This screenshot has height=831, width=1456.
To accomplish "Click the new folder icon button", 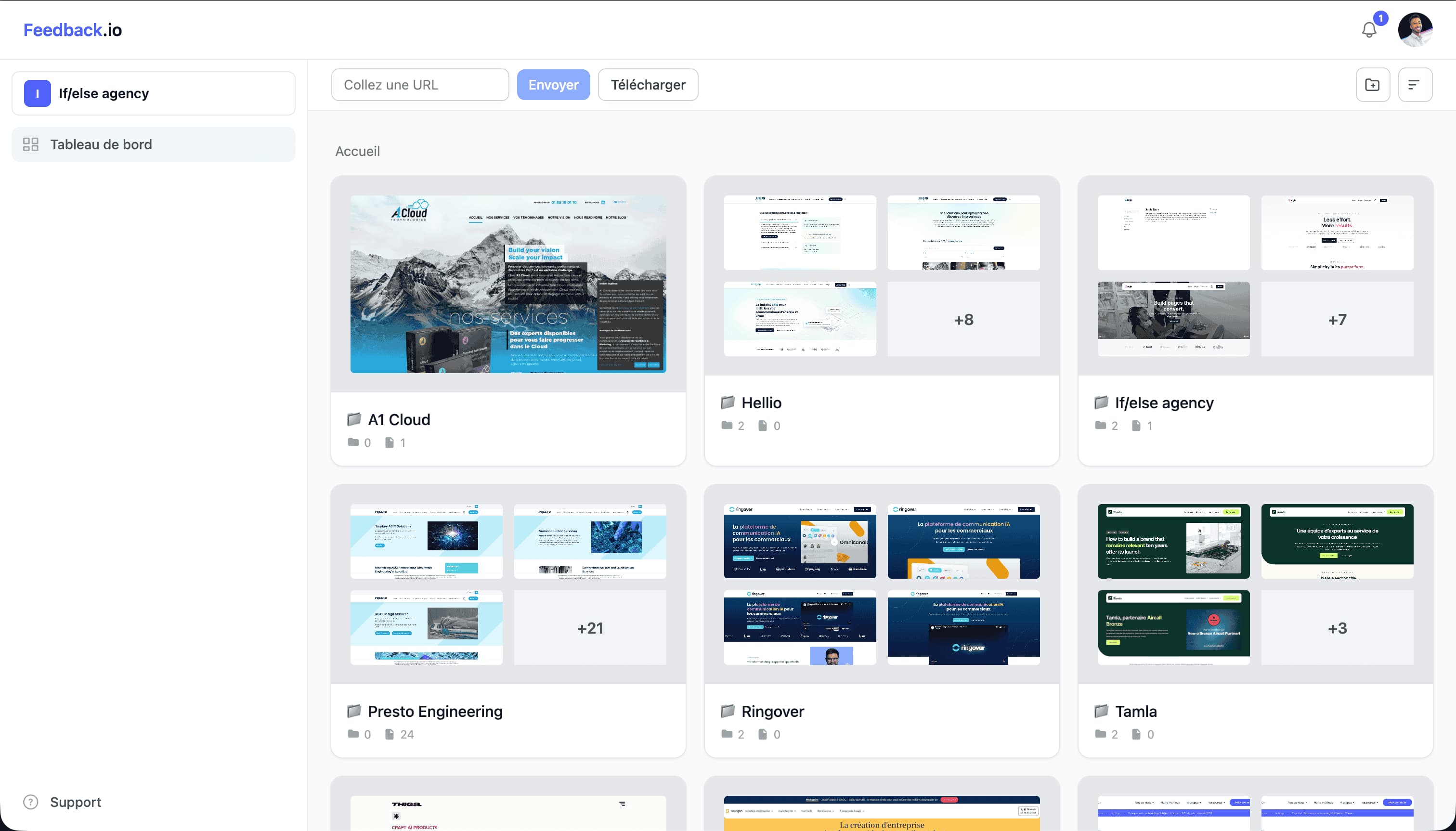I will 1372,85.
